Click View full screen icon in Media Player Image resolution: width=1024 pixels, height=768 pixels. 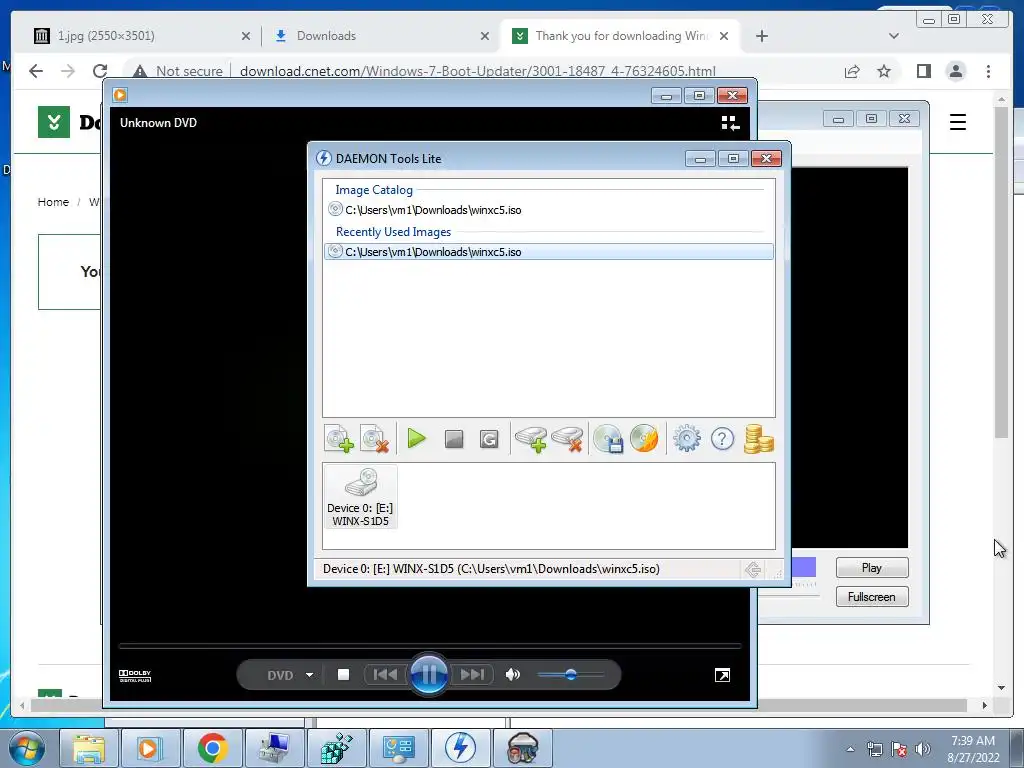coord(722,675)
